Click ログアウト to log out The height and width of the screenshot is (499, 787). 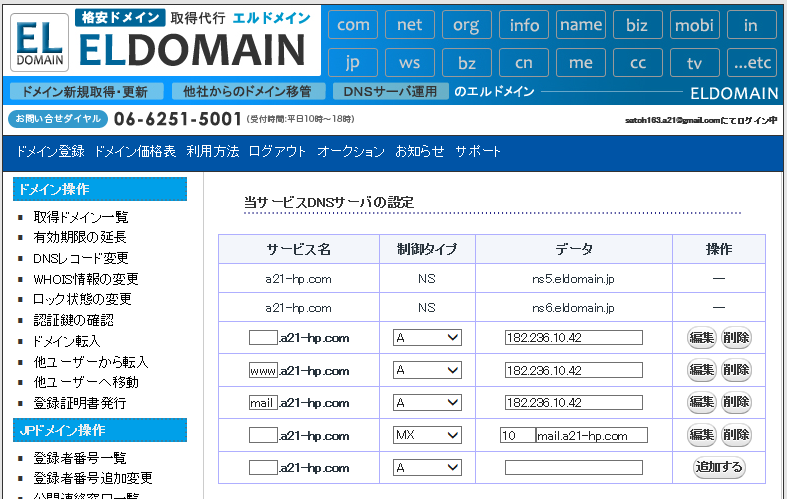pyautogui.click(x=277, y=151)
